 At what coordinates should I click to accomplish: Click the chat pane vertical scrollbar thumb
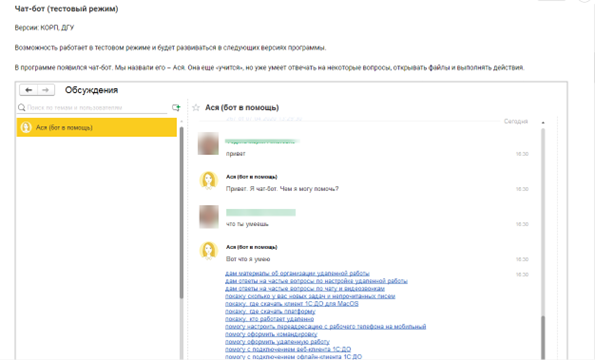pos(543,338)
